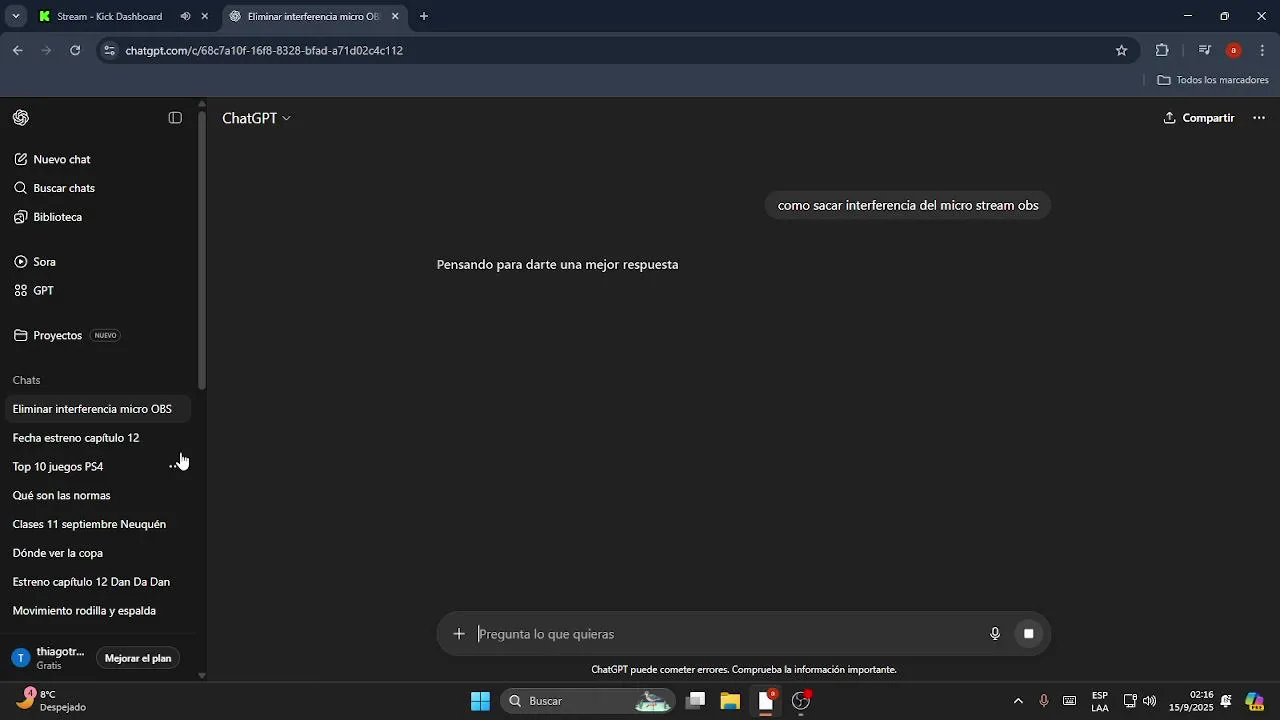
Task: Select the 'Eliminar interferencia micro OBS' browser tab
Action: tap(313, 17)
